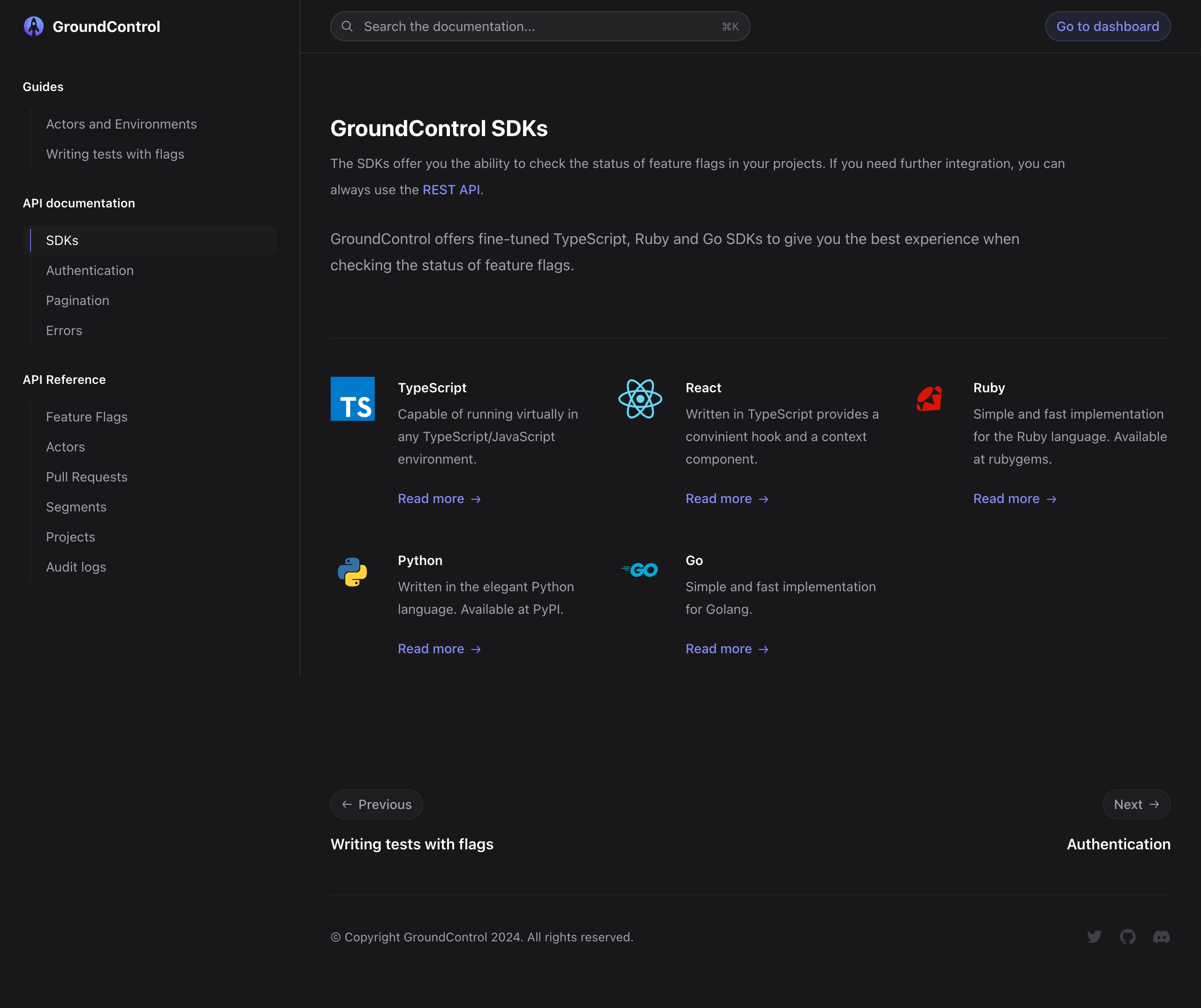Open Feature Flags reference

[x=87, y=417]
